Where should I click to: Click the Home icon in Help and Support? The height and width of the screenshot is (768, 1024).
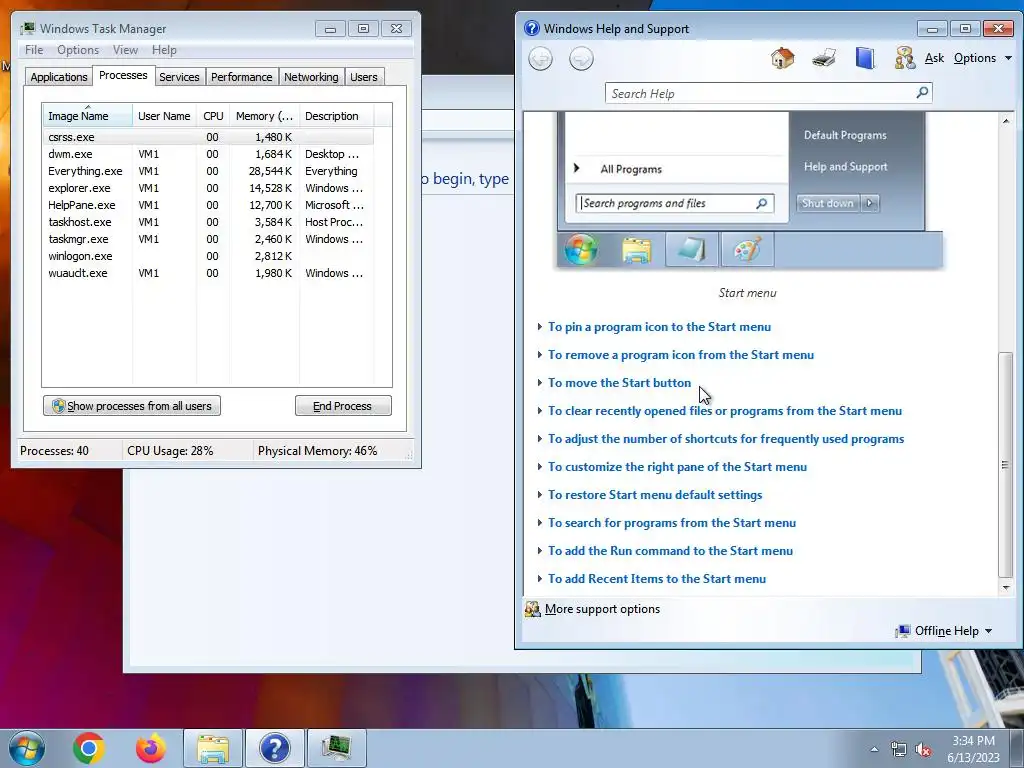pyautogui.click(x=782, y=58)
